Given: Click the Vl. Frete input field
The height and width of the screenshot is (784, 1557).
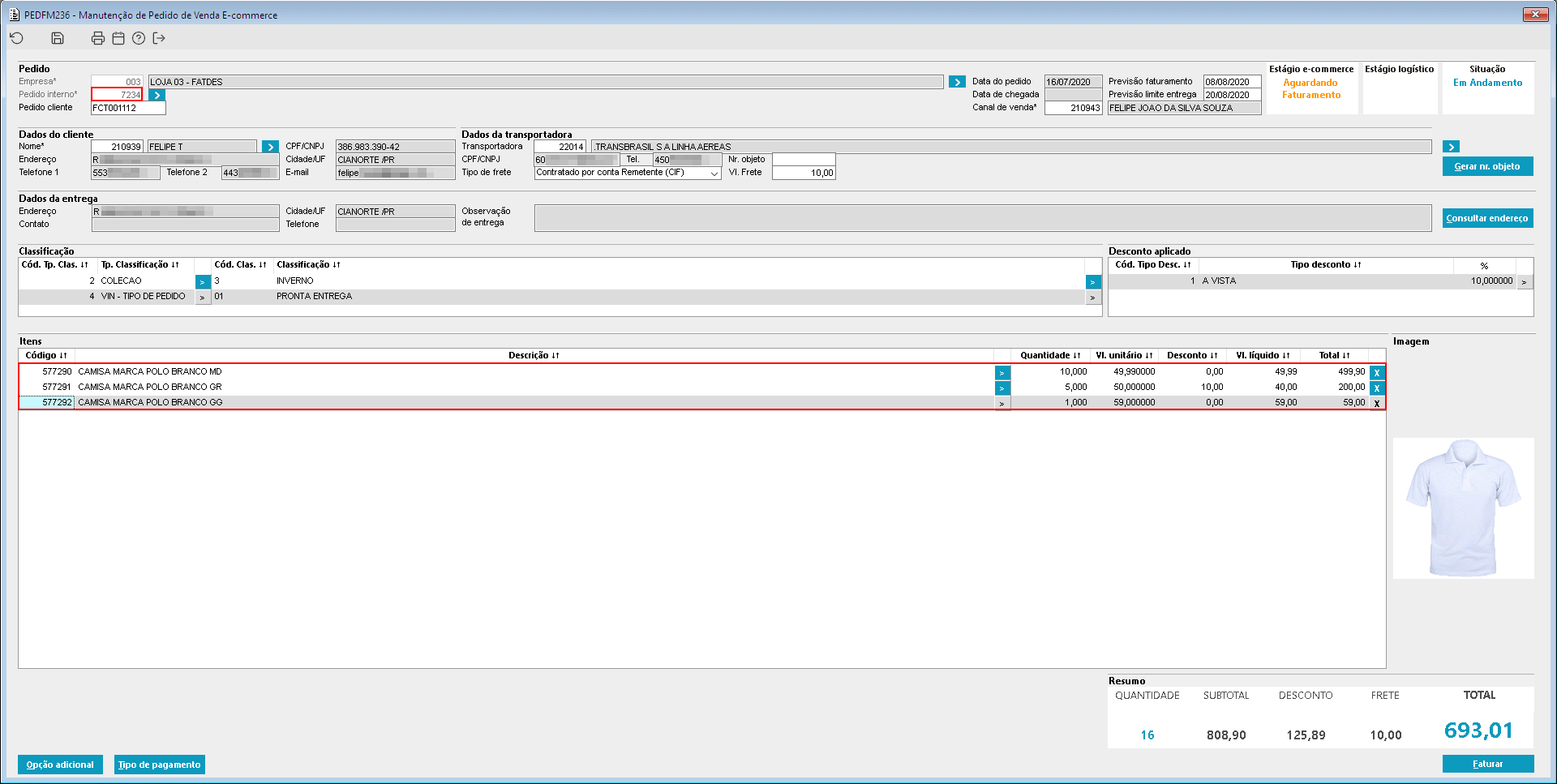Looking at the screenshot, I should pos(803,173).
